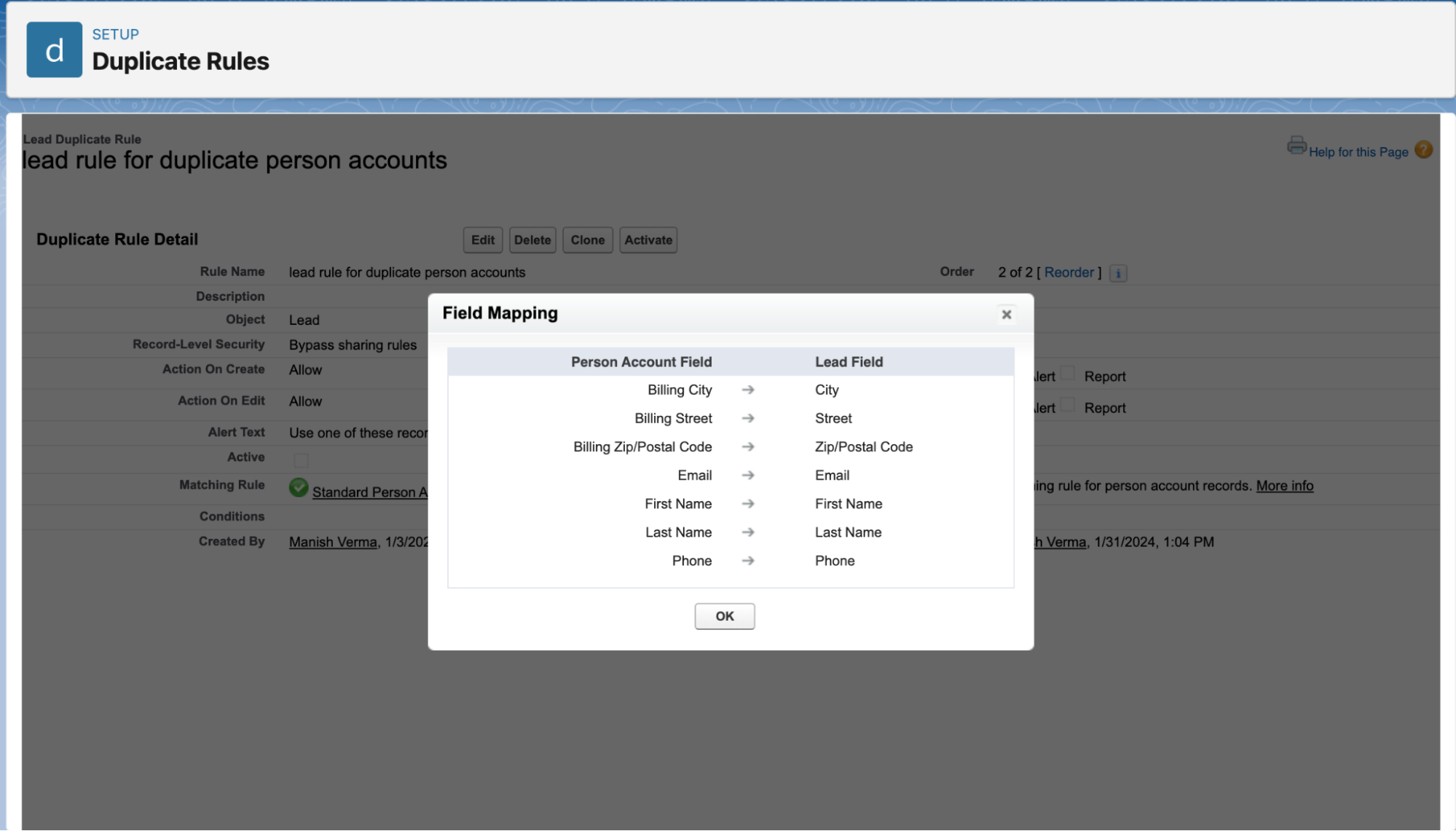
Task: Click the green checkmark beside Matching Rule
Action: 299,488
